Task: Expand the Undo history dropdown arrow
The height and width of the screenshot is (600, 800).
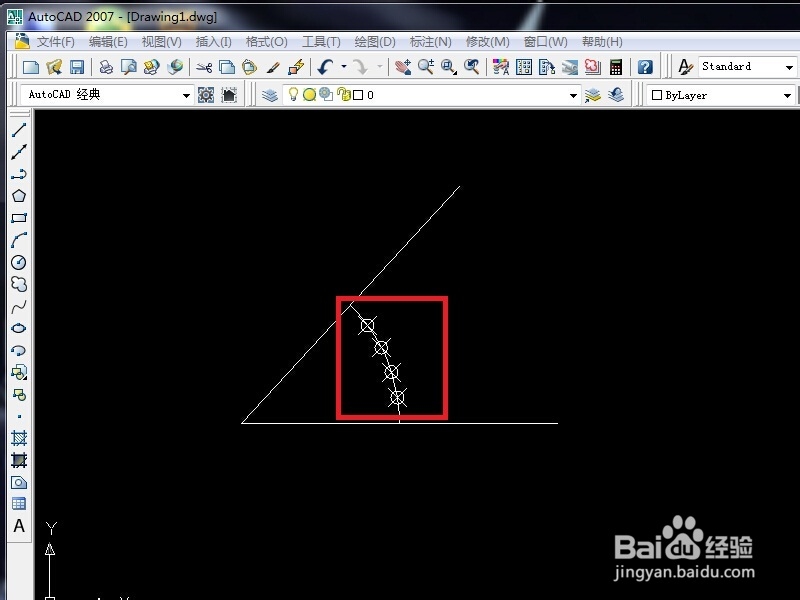Action: click(344, 67)
